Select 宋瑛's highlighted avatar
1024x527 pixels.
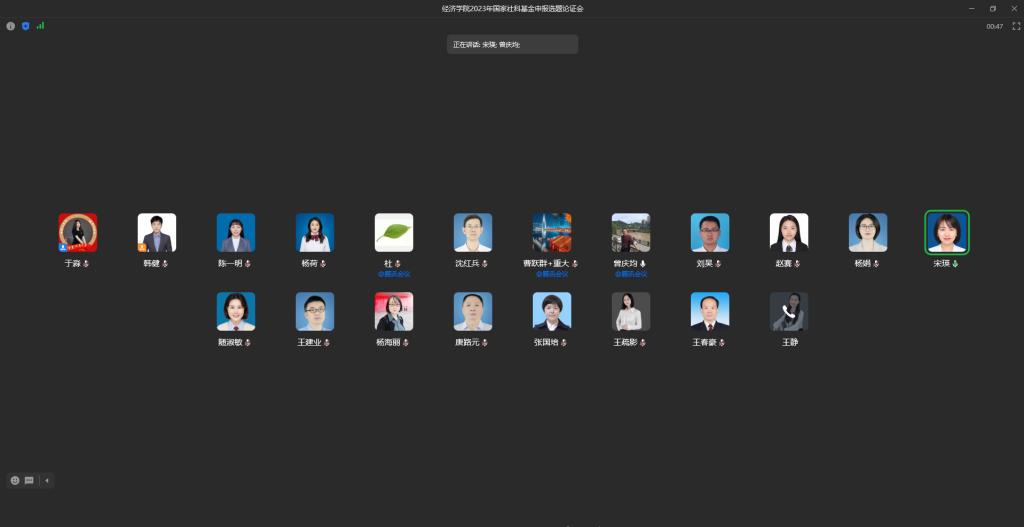(946, 232)
